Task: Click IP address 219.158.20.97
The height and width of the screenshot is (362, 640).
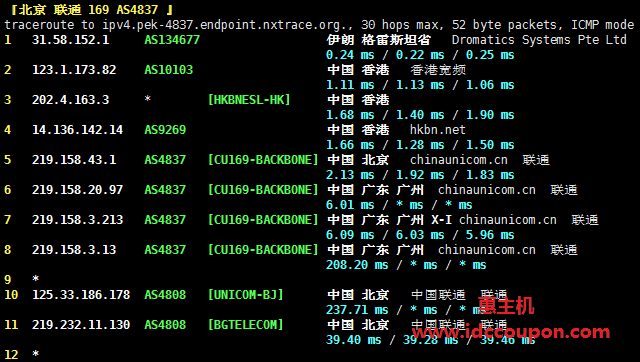Action: point(78,190)
